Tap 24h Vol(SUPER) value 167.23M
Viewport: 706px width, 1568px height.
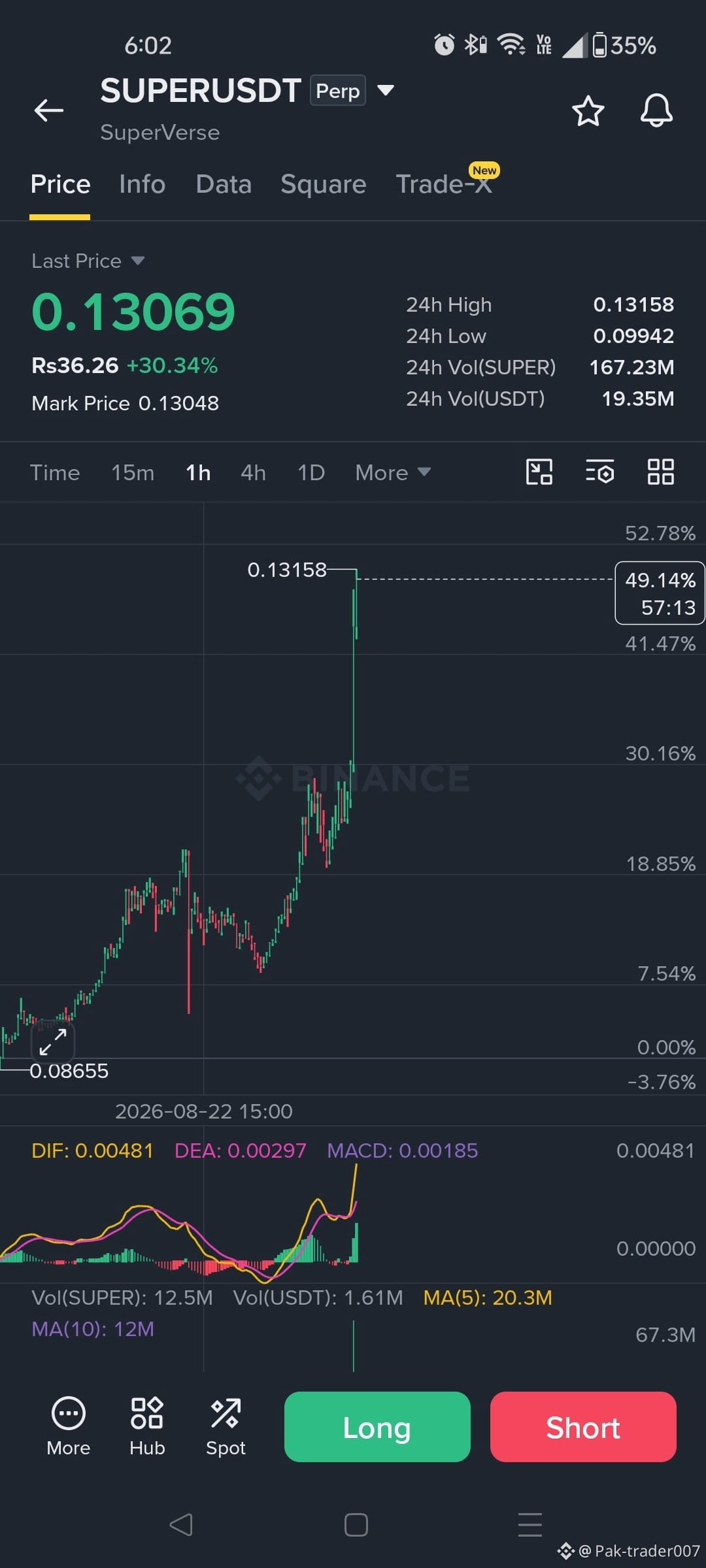[x=631, y=367]
